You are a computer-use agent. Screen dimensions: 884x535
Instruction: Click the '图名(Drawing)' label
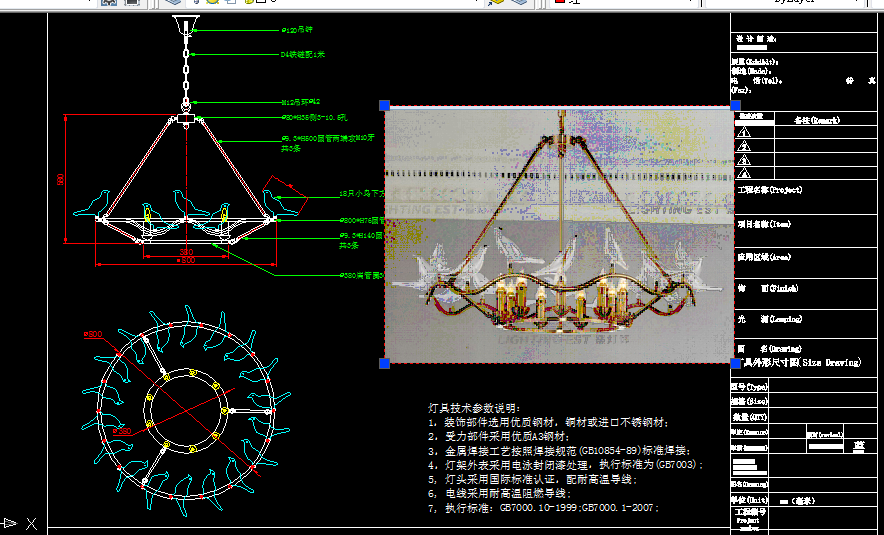click(x=770, y=349)
